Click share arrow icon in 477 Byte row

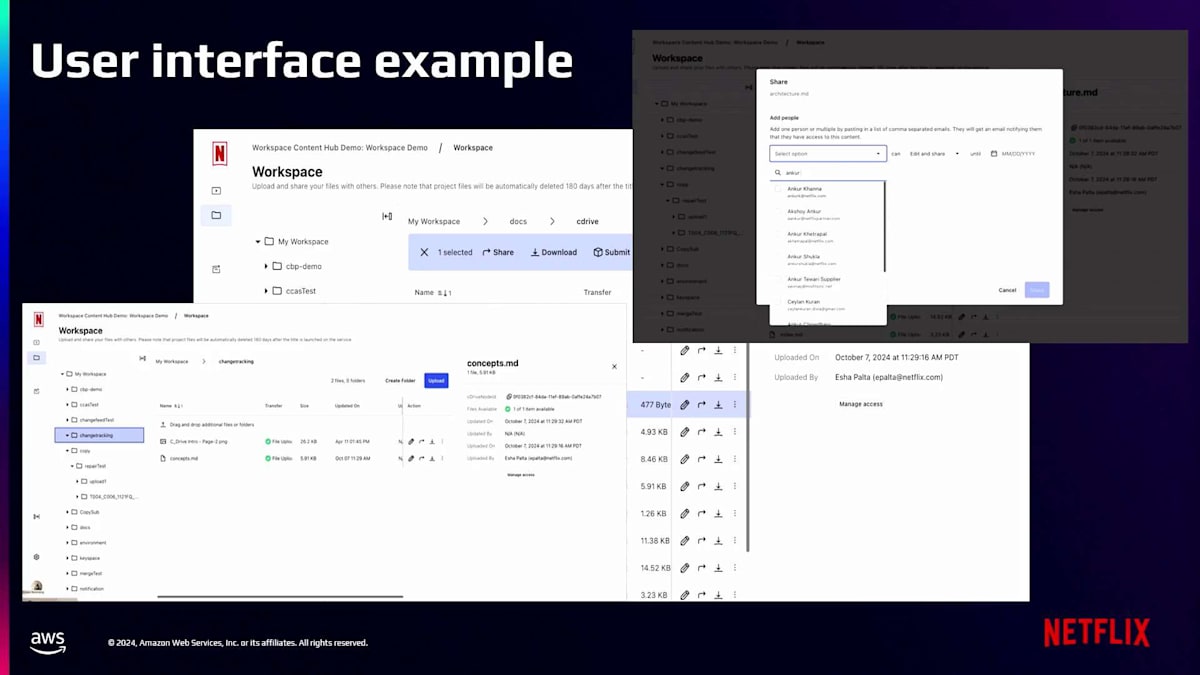click(x=702, y=405)
